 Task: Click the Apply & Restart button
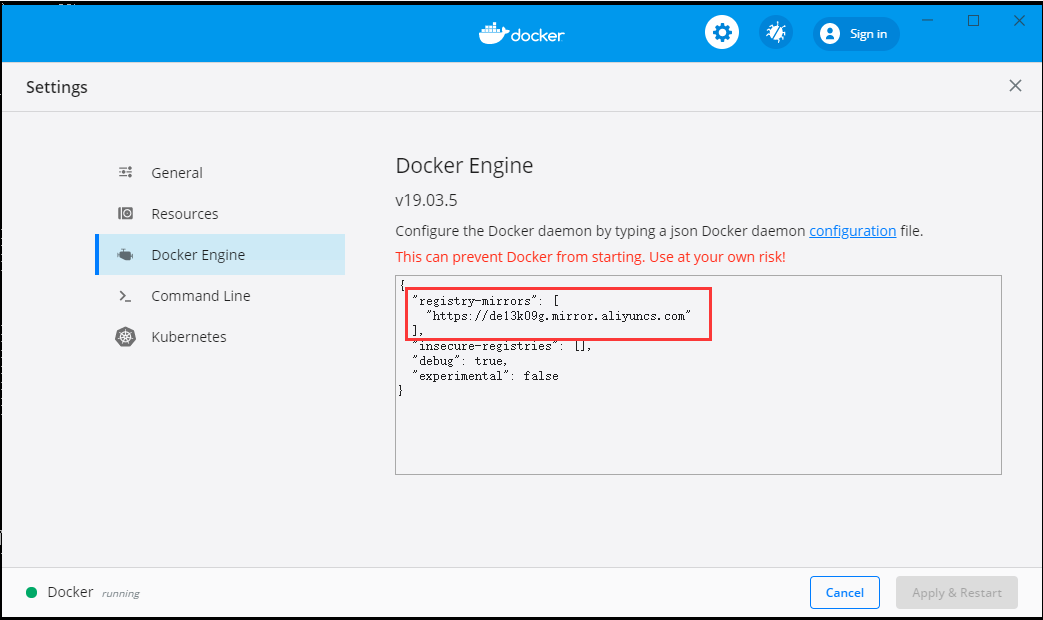pos(956,592)
